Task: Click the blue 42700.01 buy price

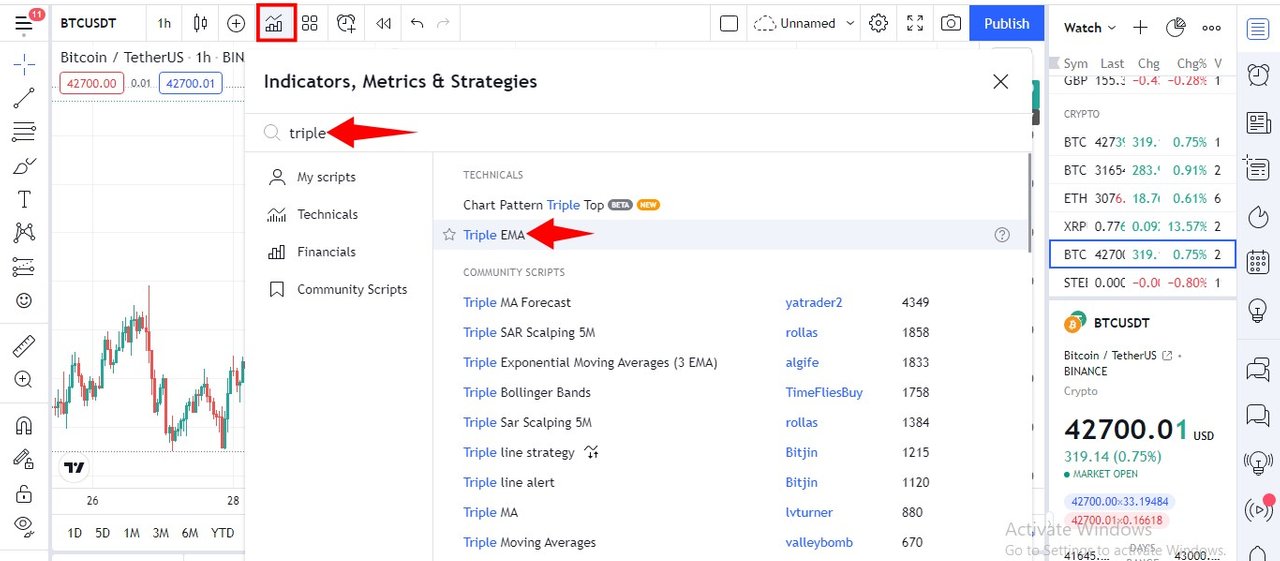Action: 190,84
